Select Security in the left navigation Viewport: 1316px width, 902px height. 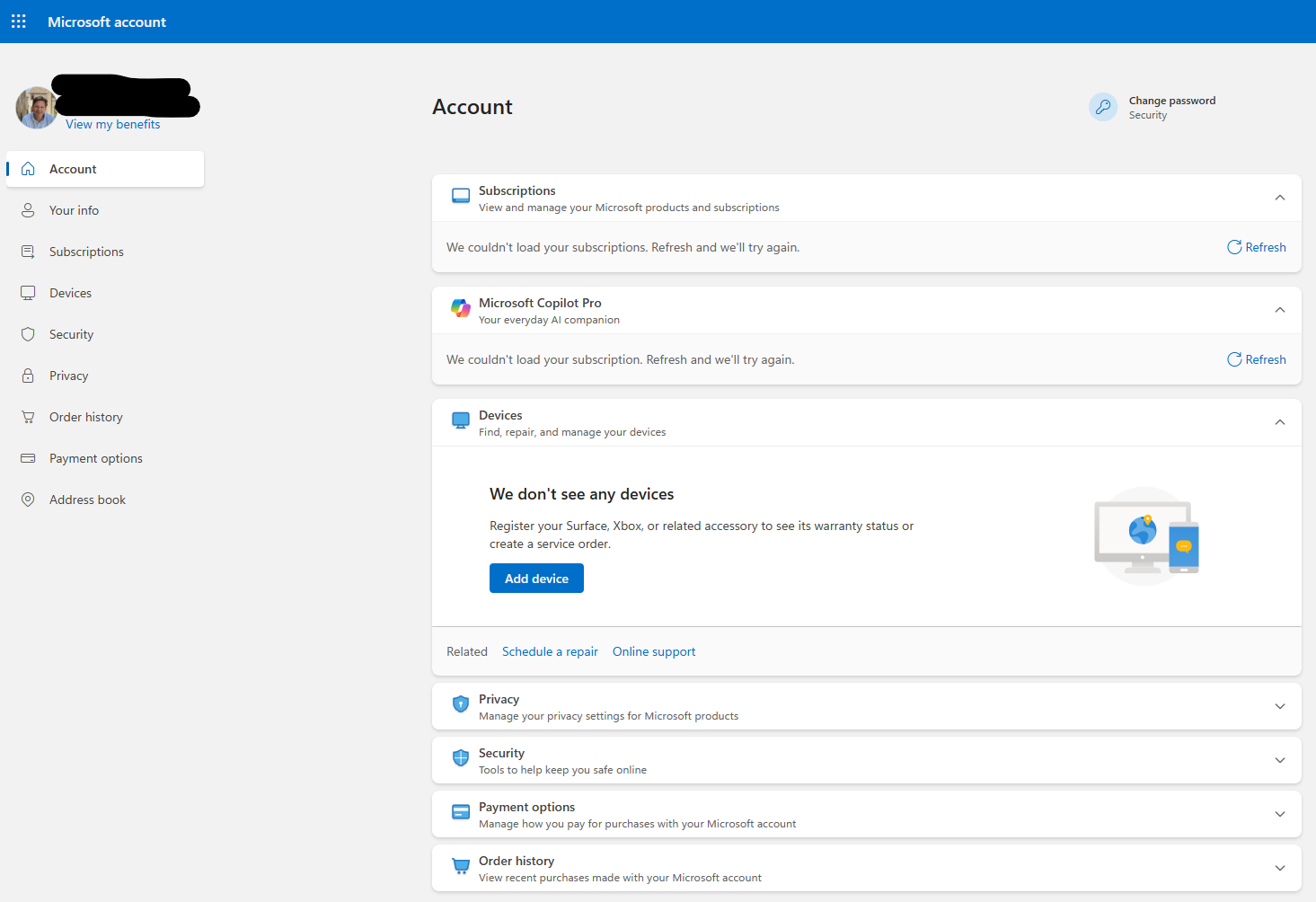(x=105, y=334)
